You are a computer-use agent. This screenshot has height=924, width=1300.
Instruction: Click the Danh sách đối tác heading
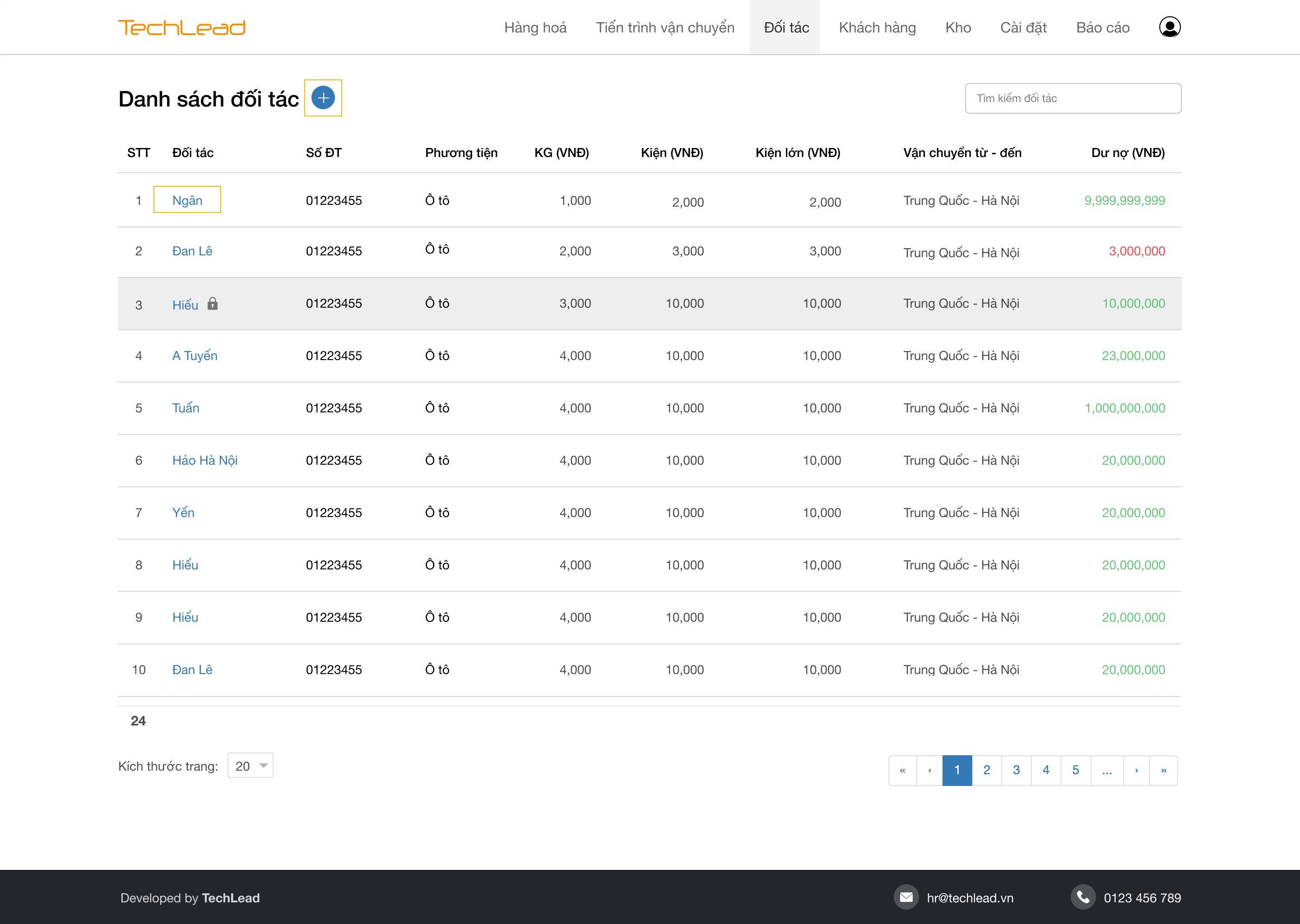click(x=209, y=99)
